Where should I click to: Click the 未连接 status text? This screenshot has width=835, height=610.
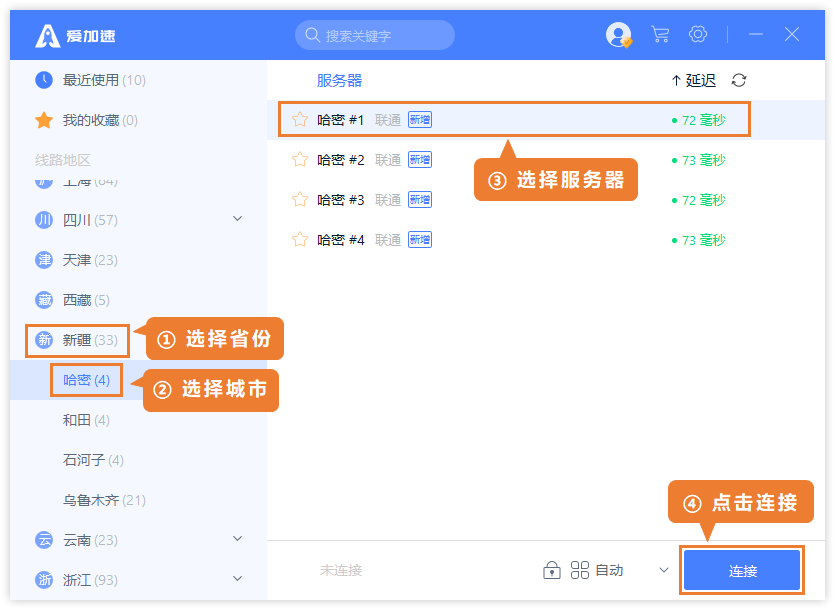coord(341,571)
